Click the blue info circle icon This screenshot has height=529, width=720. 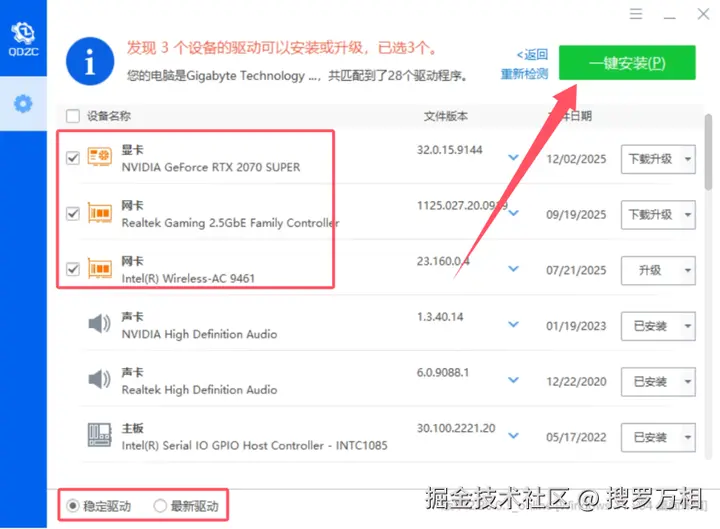point(90,62)
